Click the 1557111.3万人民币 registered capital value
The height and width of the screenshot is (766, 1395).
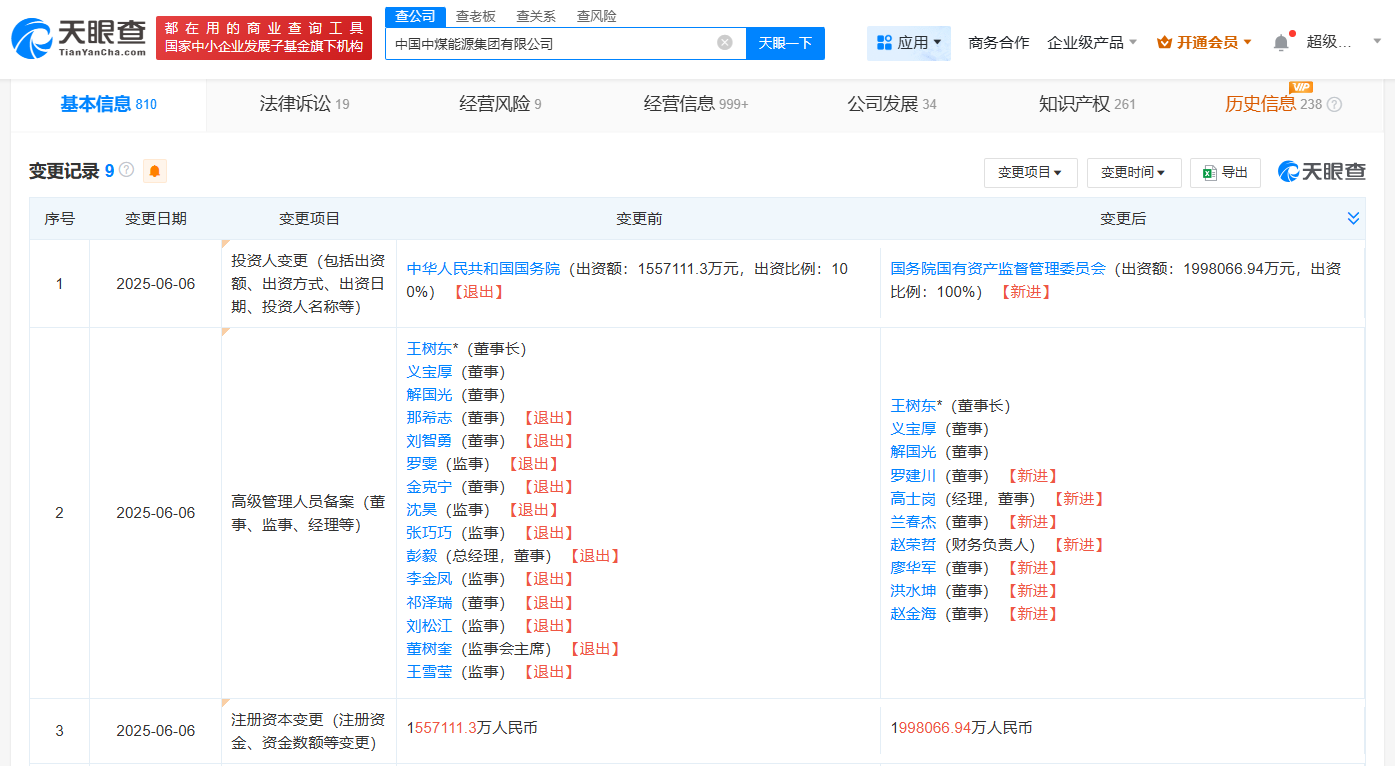tap(472, 728)
